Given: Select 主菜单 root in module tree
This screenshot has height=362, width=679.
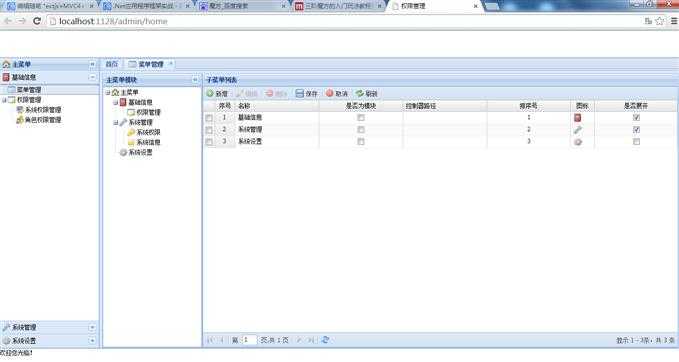Looking at the screenshot, I should (x=129, y=93).
